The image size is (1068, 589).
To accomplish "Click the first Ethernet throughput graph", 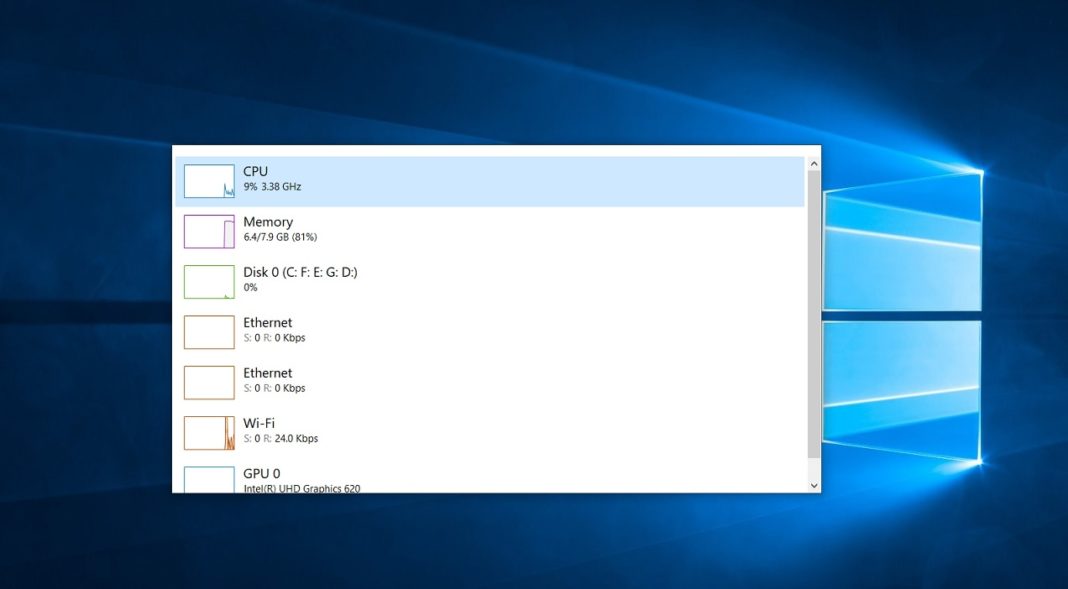I will click(x=208, y=330).
